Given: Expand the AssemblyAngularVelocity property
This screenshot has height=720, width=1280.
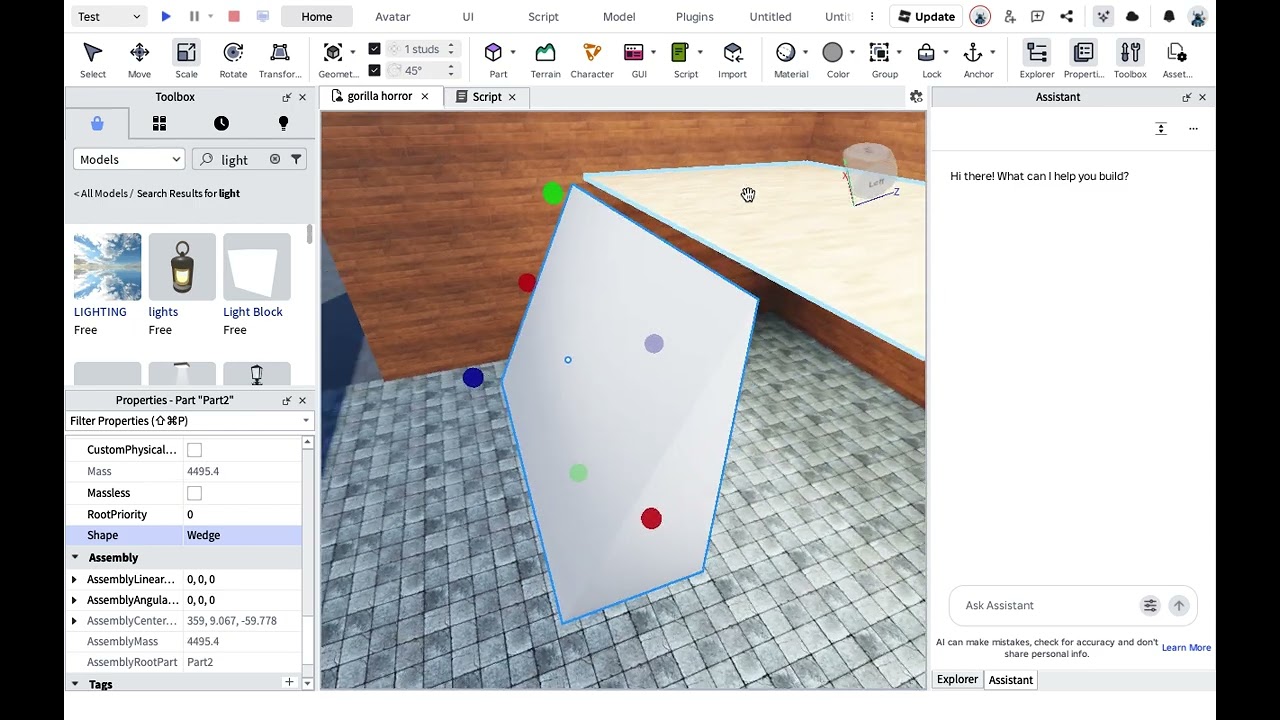Looking at the screenshot, I should click(74, 600).
